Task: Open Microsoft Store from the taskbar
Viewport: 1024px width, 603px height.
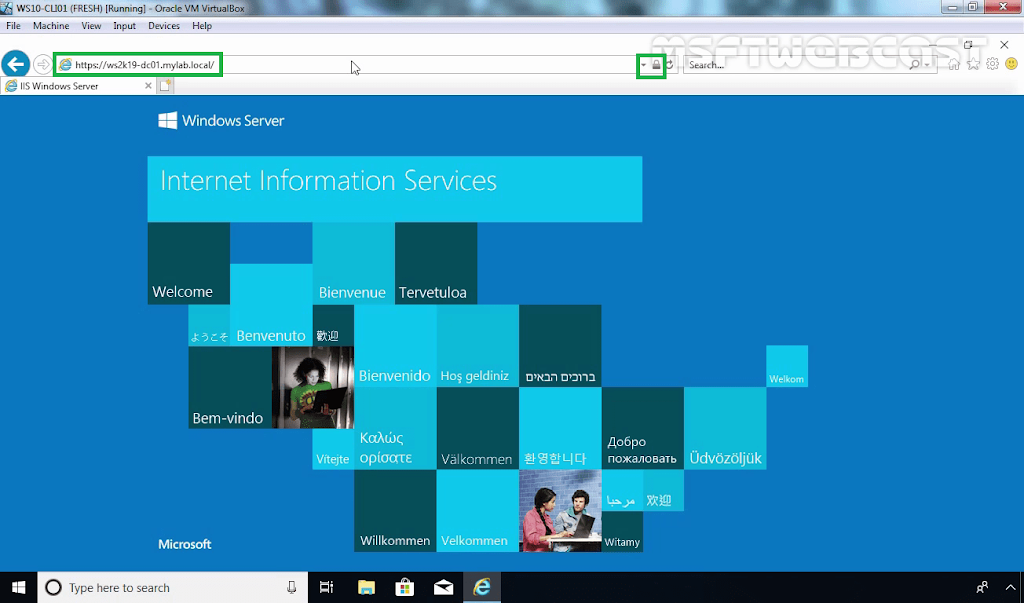Action: point(405,587)
